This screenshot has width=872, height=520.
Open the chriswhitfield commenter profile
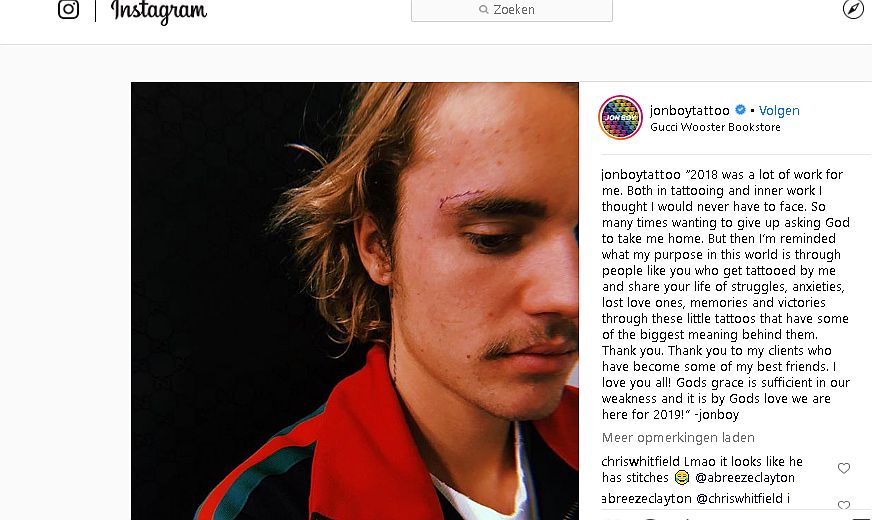point(641,462)
